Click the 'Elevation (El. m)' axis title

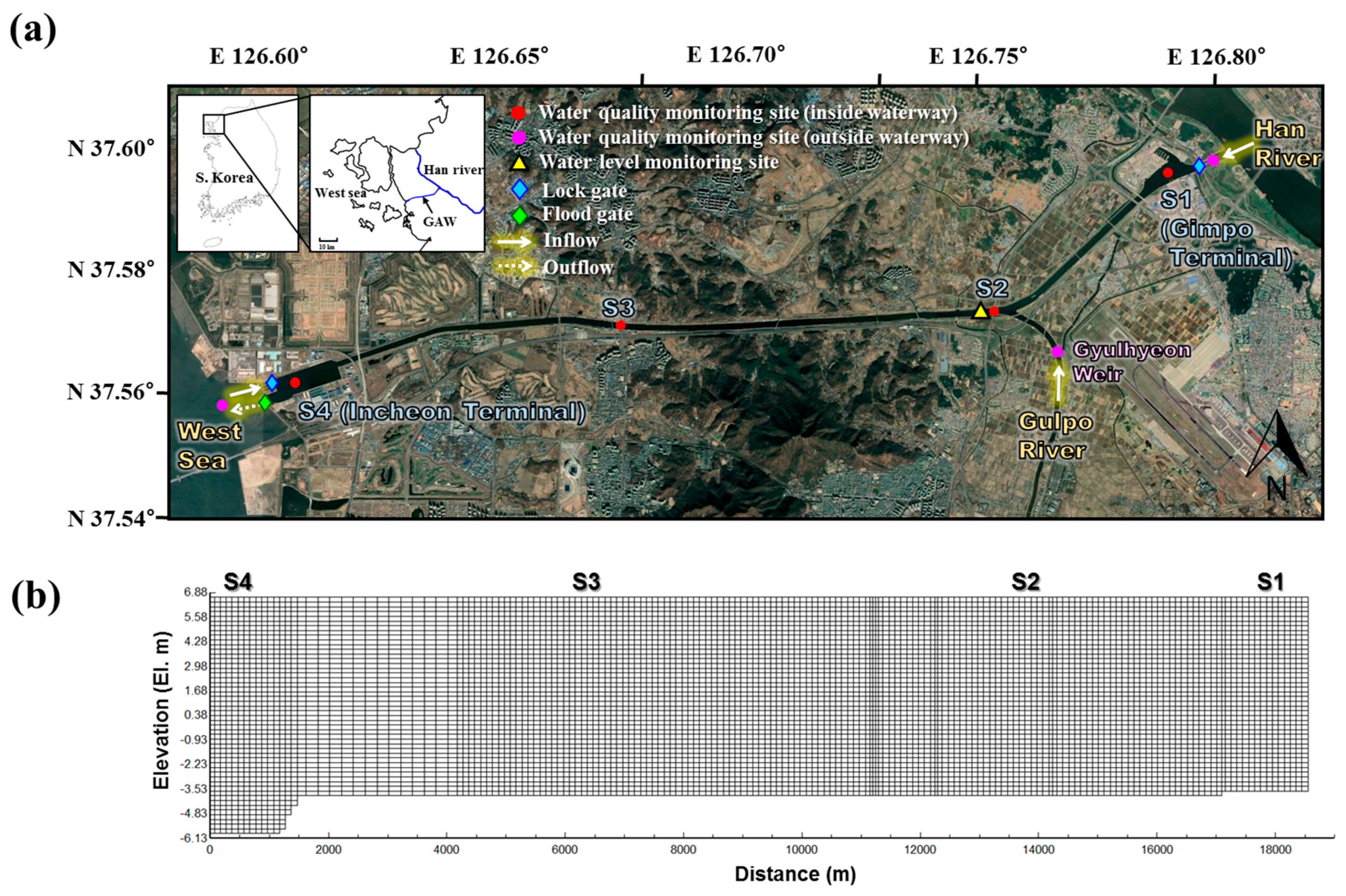click(x=162, y=711)
